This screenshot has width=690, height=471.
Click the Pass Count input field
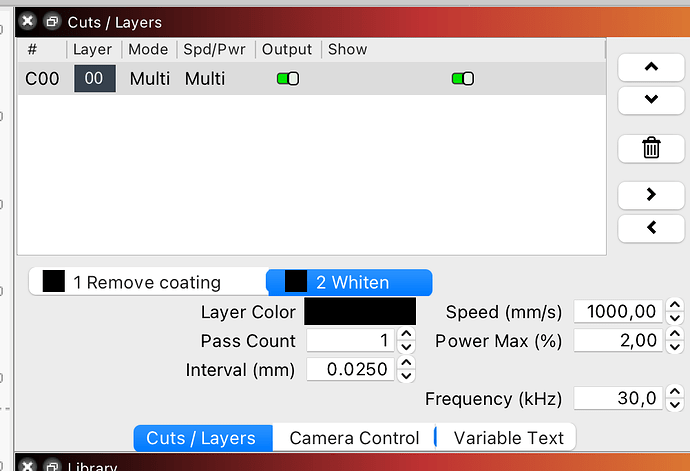click(350, 340)
